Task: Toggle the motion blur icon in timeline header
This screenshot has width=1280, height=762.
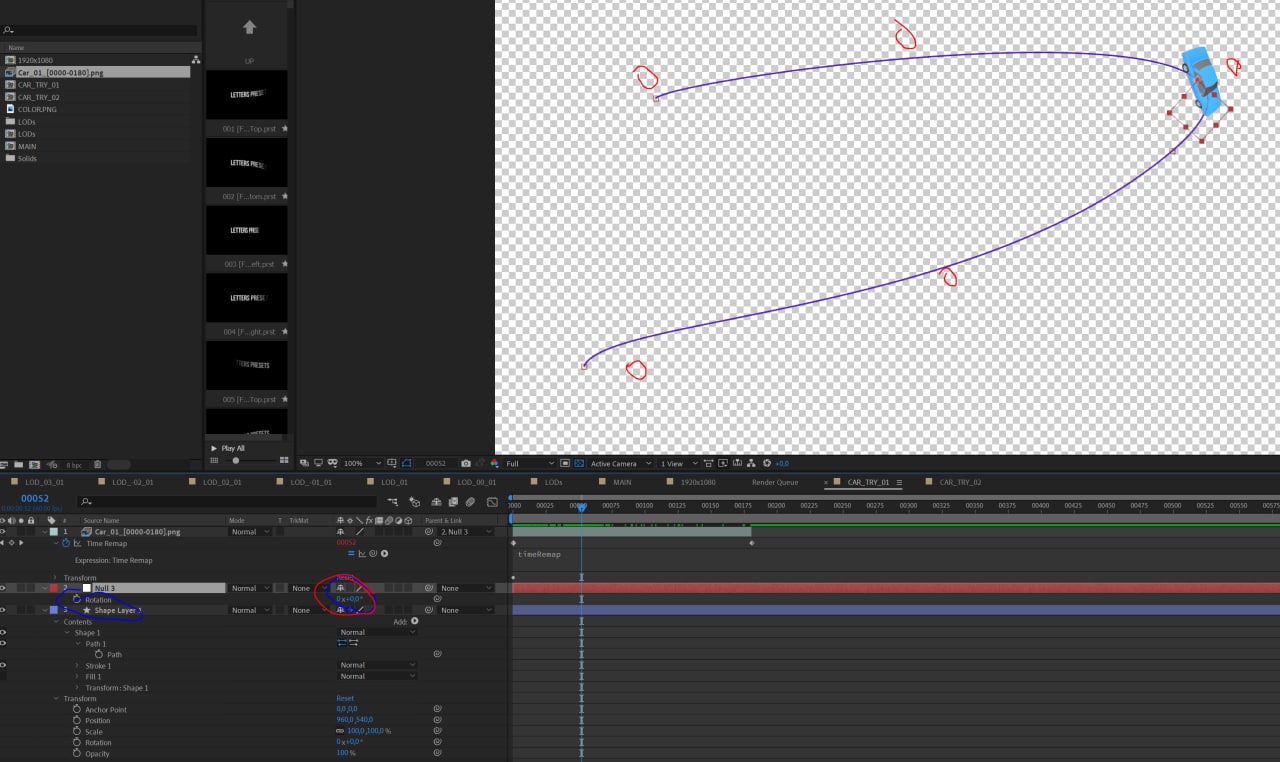Action: 470,502
